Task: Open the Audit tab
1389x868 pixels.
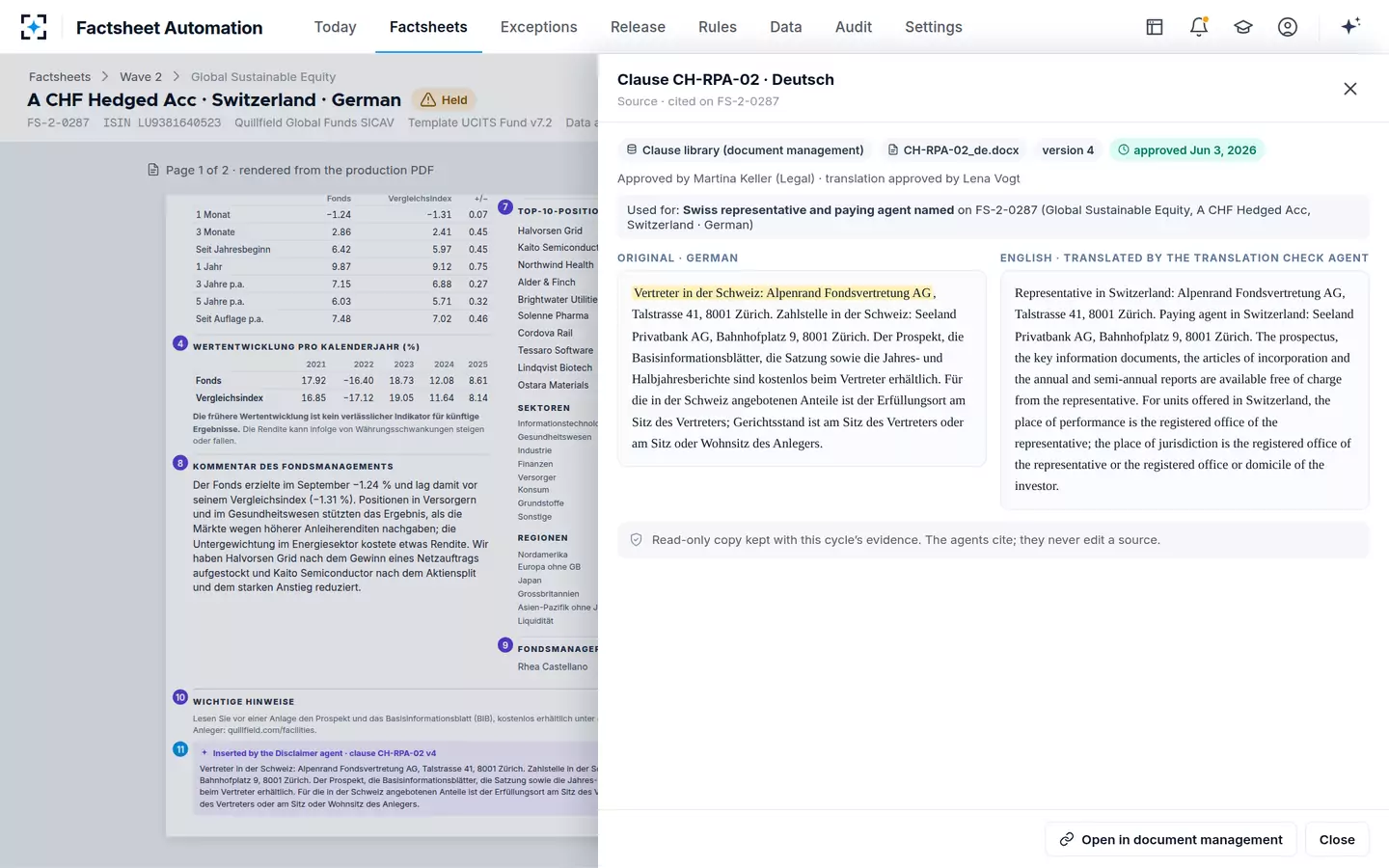Action: point(854,27)
